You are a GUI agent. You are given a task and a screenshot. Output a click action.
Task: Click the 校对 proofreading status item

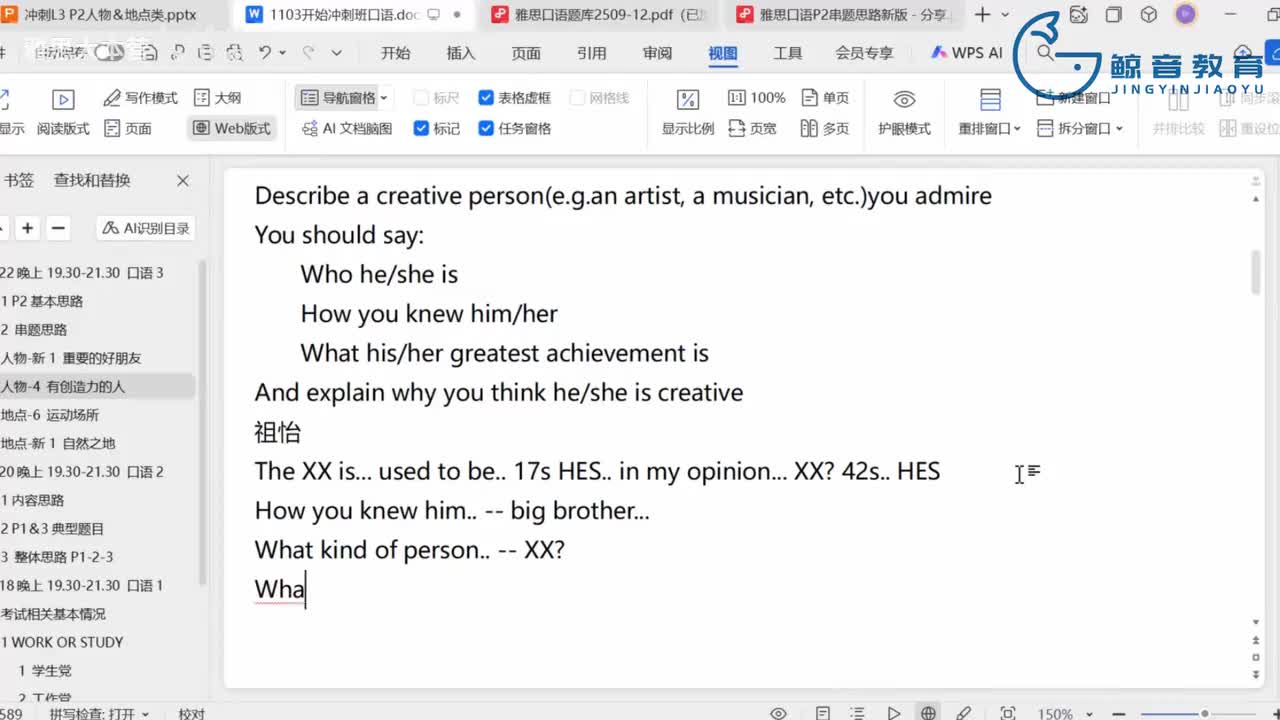click(x=191, y=714)
